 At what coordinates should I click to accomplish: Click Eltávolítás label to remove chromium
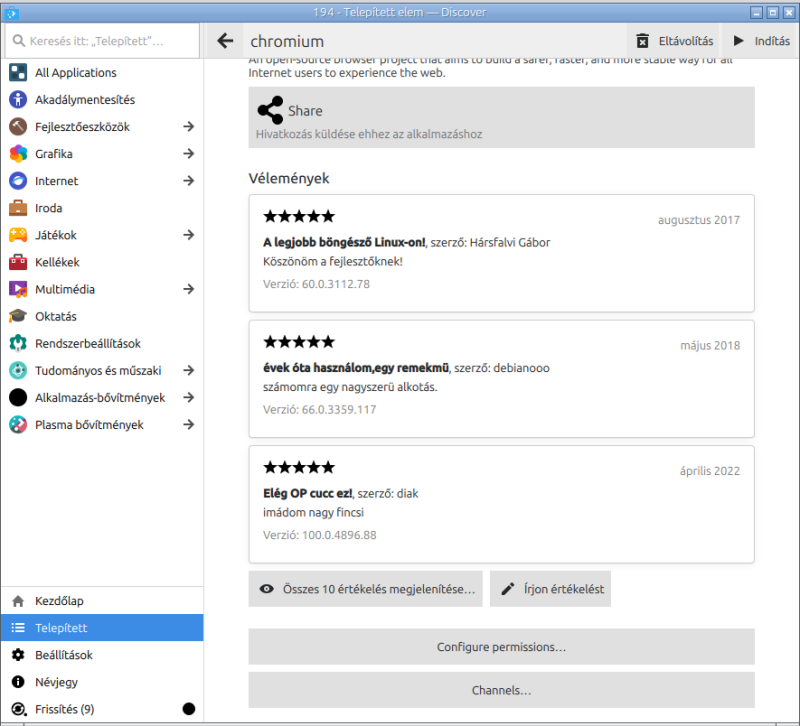(x=686, y=41)
